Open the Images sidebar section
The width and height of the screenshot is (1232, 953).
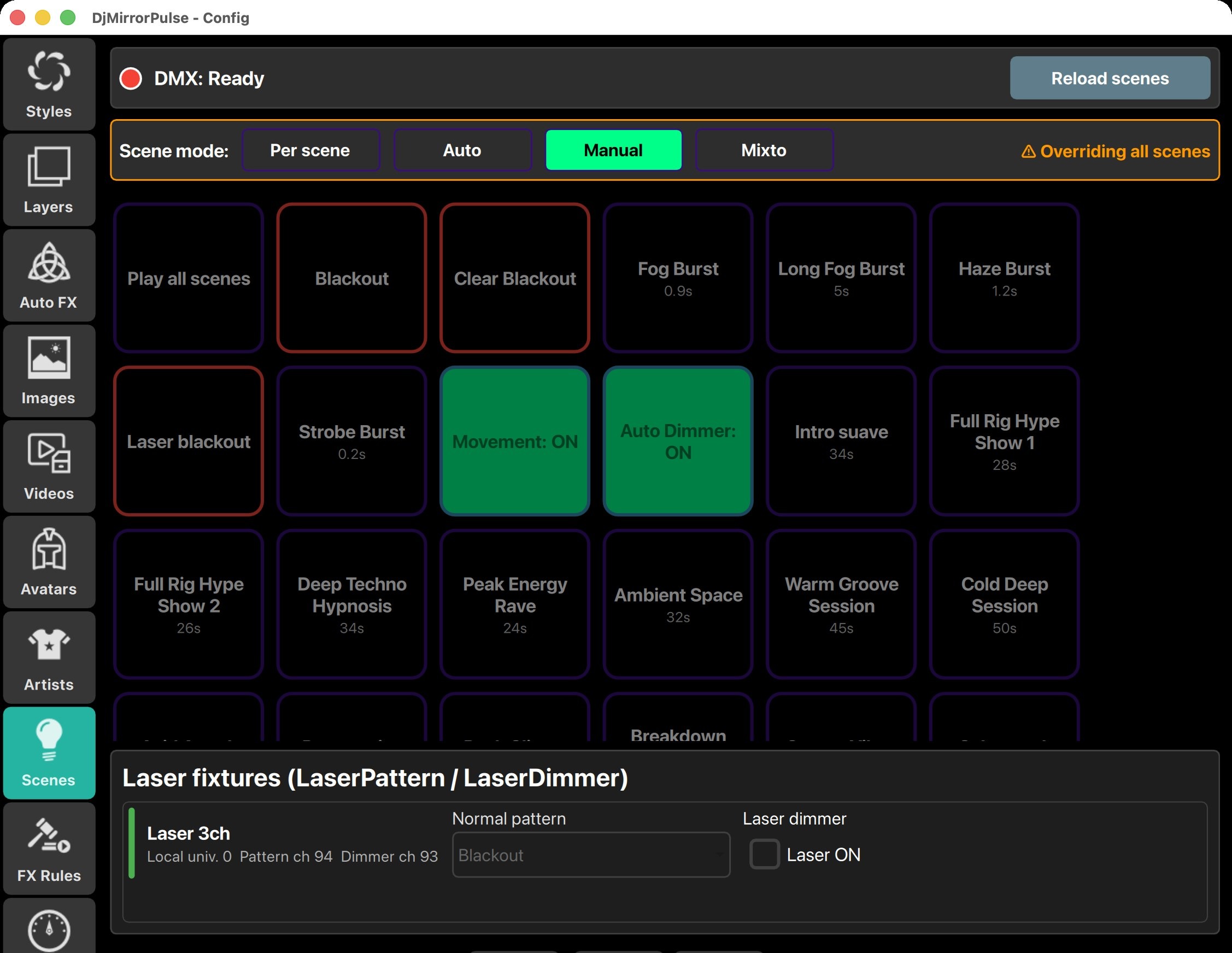point(49,371)
